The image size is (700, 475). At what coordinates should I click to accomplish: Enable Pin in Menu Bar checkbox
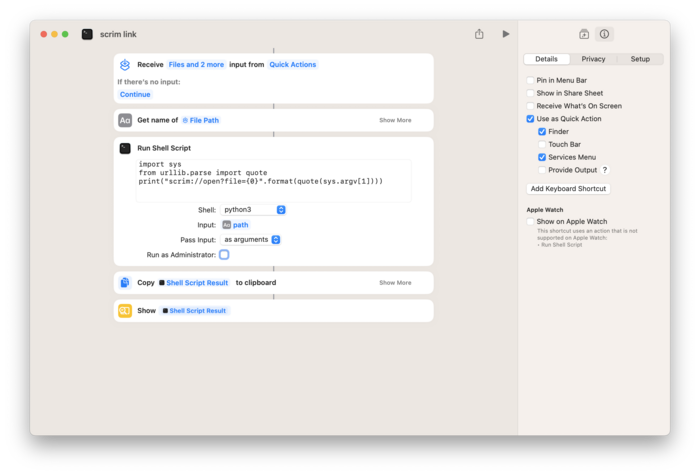(x=530, y=80)
